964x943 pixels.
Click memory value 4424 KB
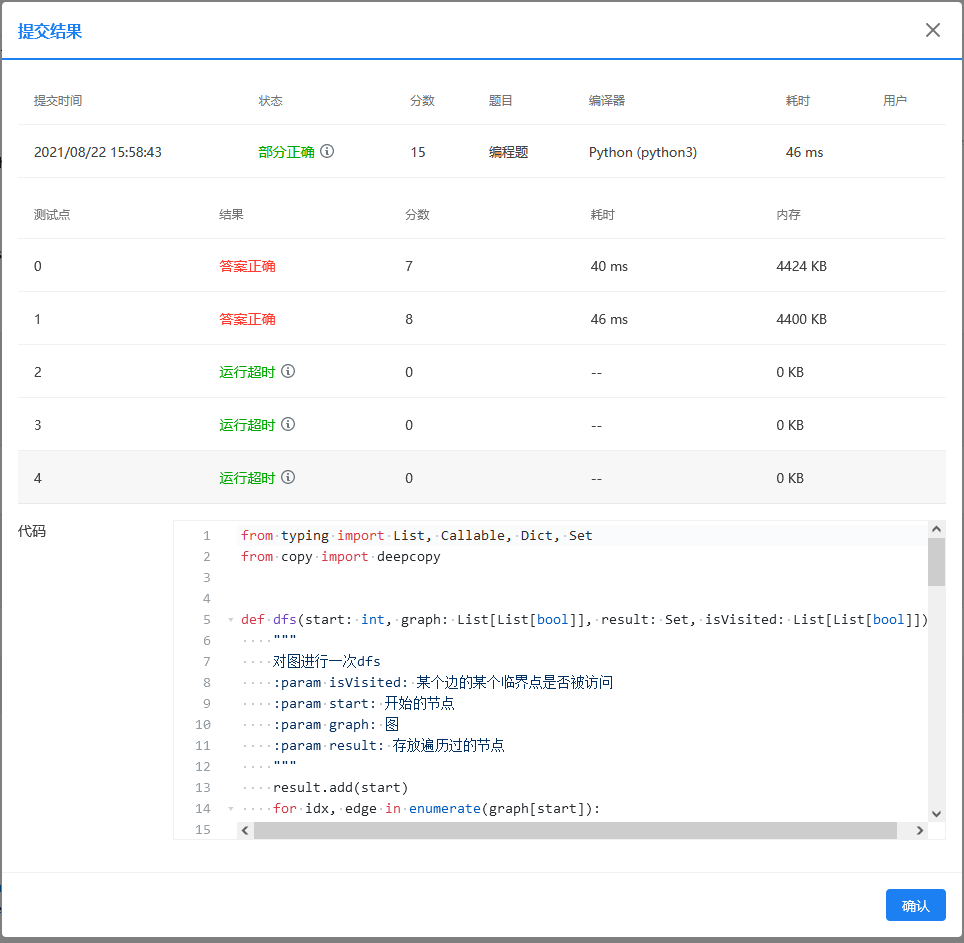pos(801,266)
